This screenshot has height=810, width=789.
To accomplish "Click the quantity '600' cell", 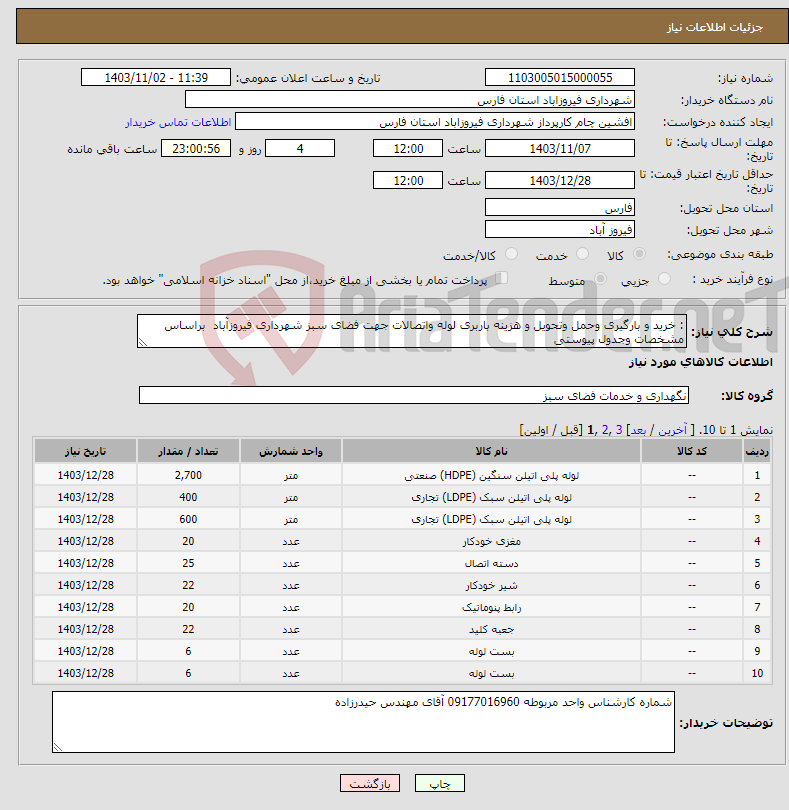I will [x=188, y=519].
